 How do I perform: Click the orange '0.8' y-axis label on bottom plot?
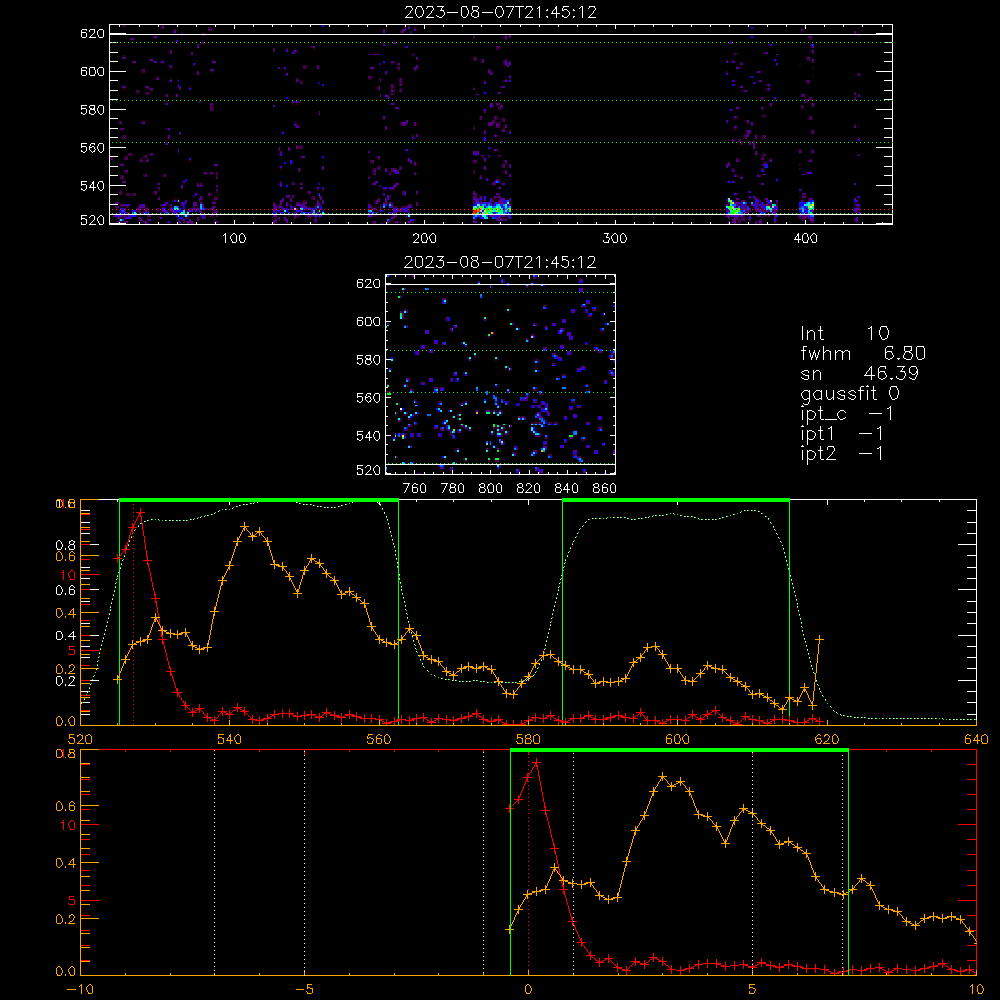pyautogui.click(x=66, y=753)
